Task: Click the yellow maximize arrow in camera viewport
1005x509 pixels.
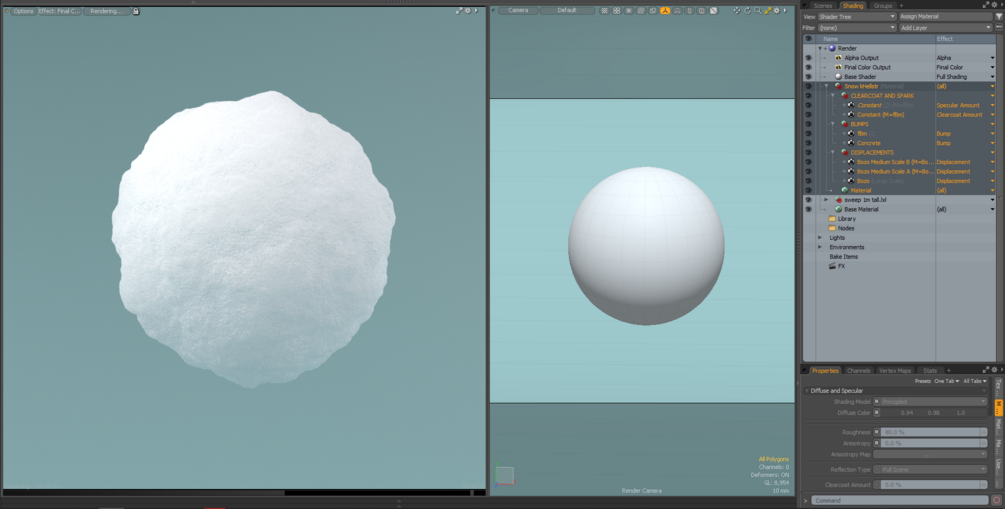Action: (x=767, y=11)
